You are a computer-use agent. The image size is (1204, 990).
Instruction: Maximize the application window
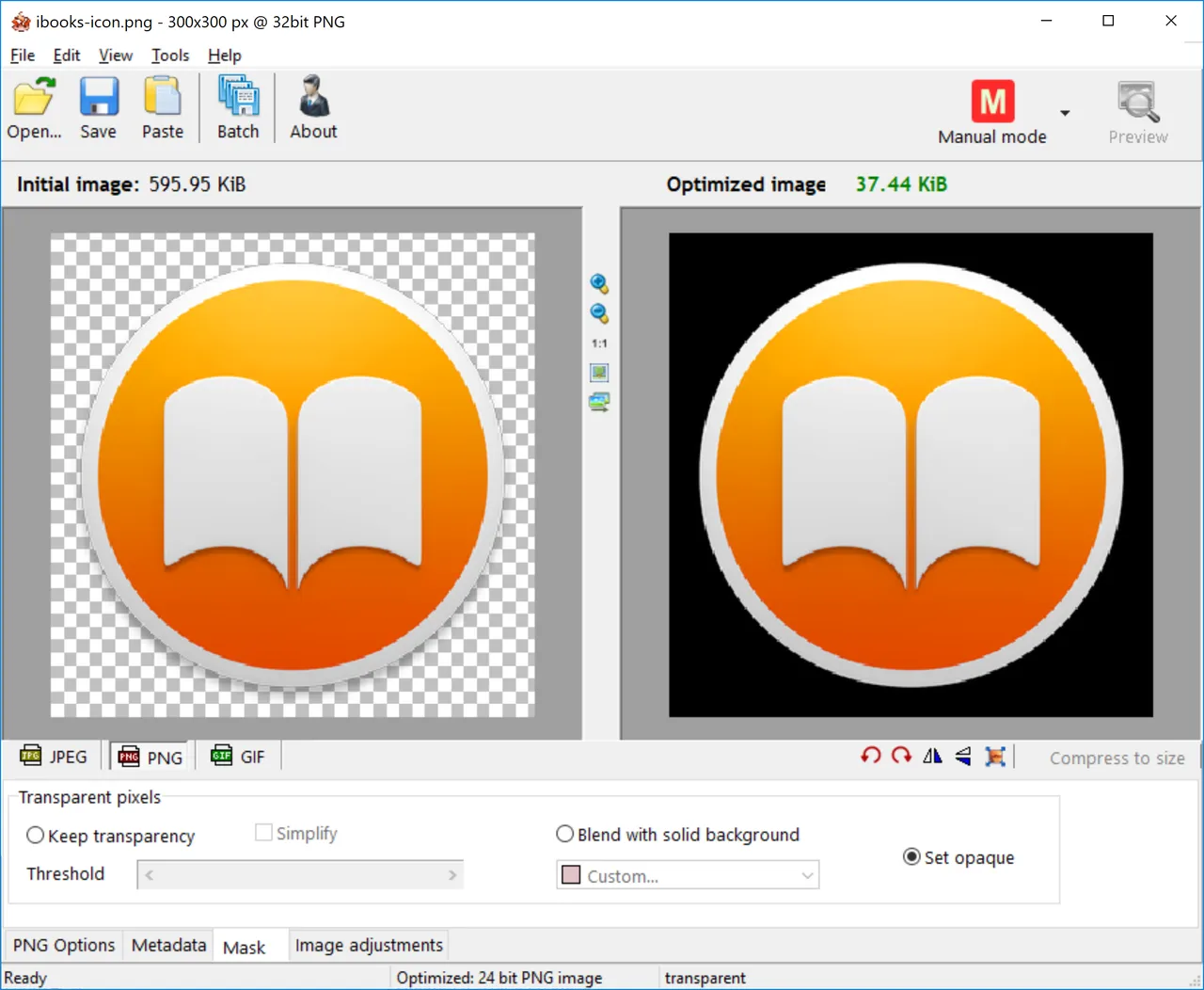[x=1108, y=21]
